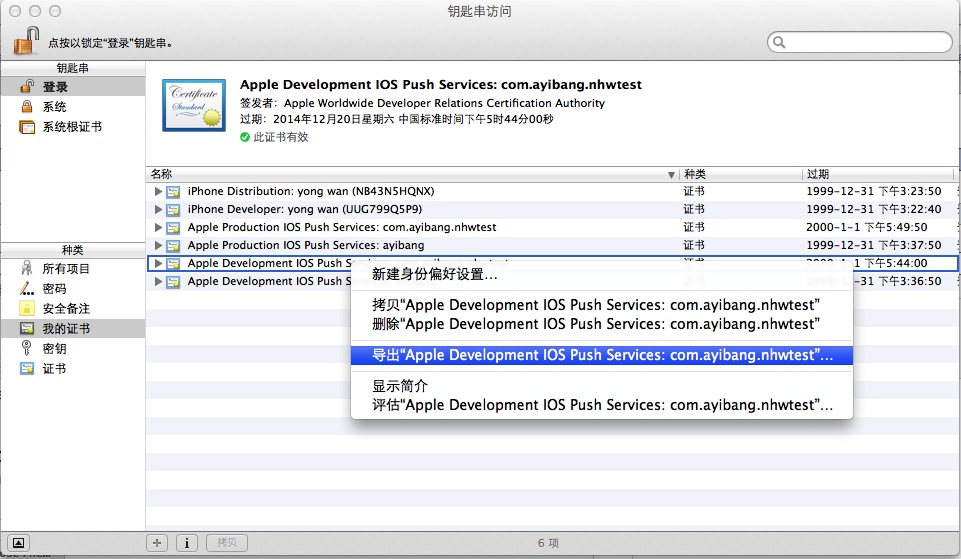Click 证书 type cell in iPhone Developer row
The height and width of the screenshot is (559, 961).
click(x=694, y=209)
